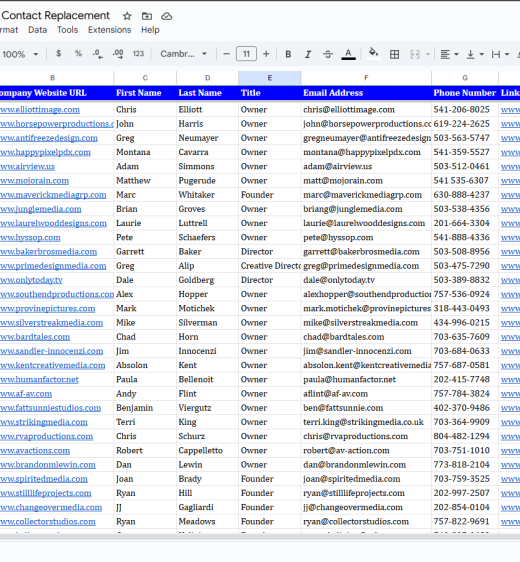
Task: Select cell containing Cappelletto
Action: (x=207, y=451)
